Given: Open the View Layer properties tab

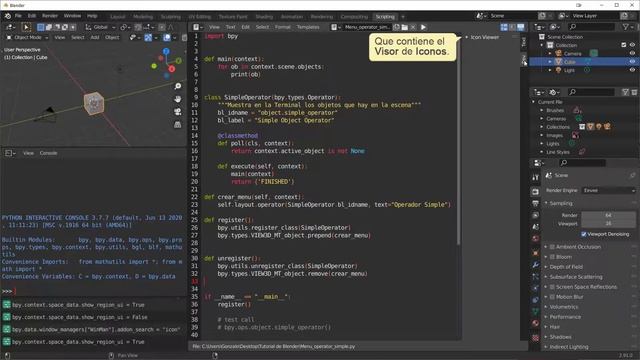Looking at the screenshot, I should point(535,215).
